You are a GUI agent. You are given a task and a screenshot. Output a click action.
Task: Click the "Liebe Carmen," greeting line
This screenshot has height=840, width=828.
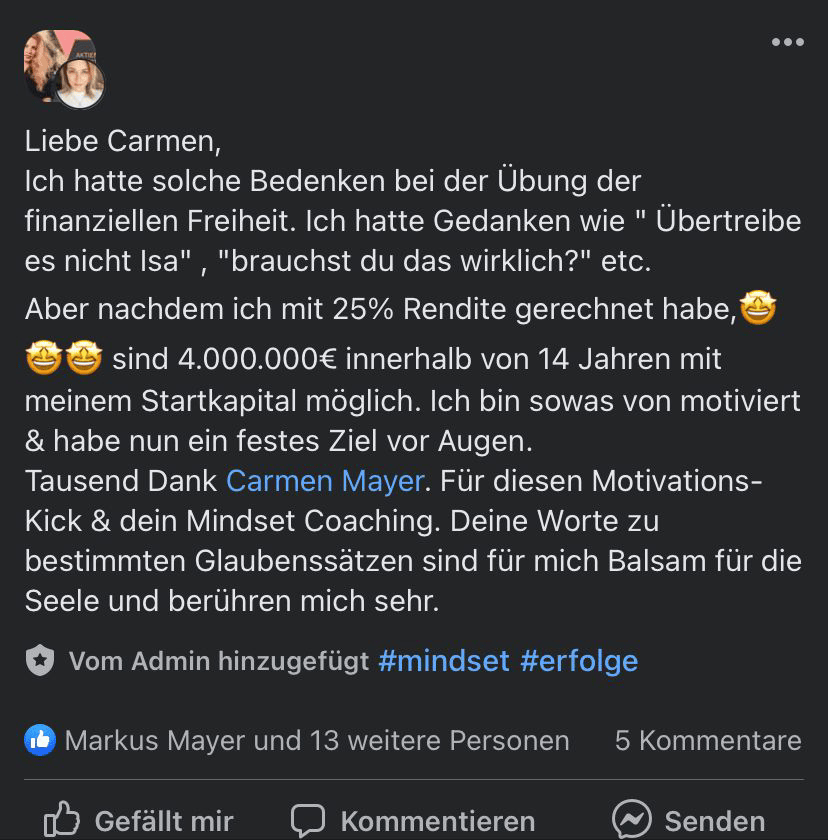pos(123,141)
